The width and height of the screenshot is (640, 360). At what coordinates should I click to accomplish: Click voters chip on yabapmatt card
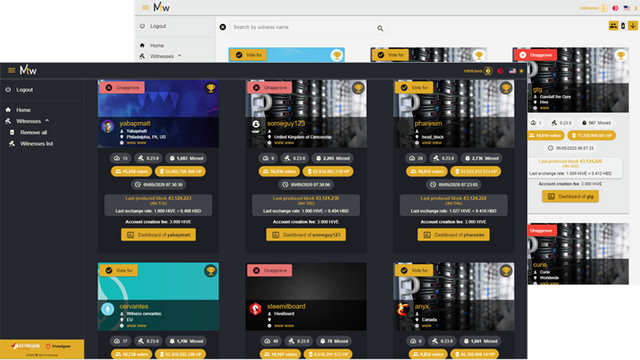tap(131, 171)
